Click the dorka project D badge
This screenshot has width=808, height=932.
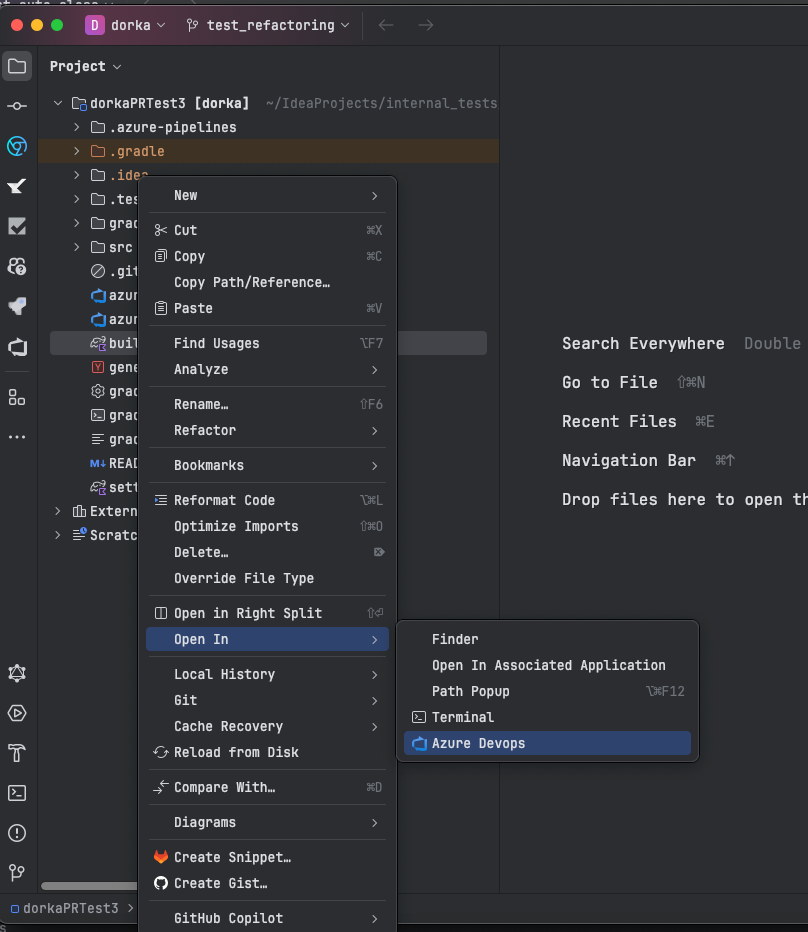95,25
